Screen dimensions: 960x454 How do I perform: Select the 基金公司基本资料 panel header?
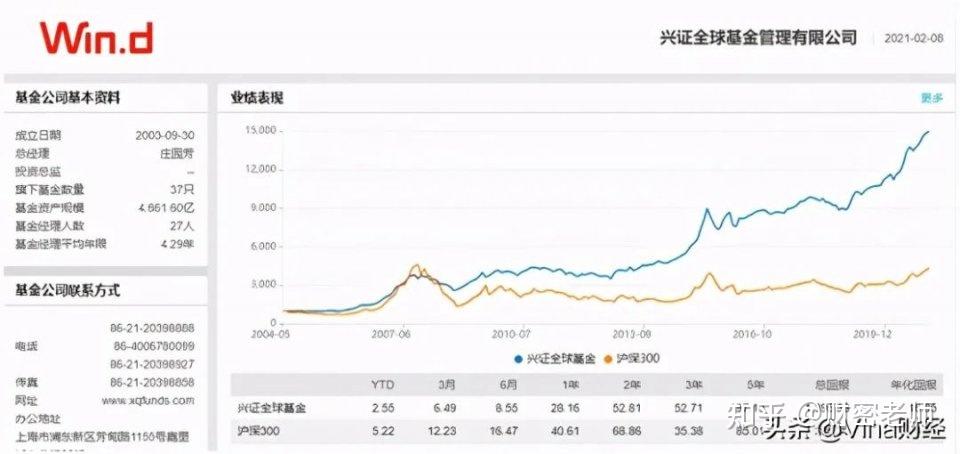pyautogui.click(x=67, y=97)
